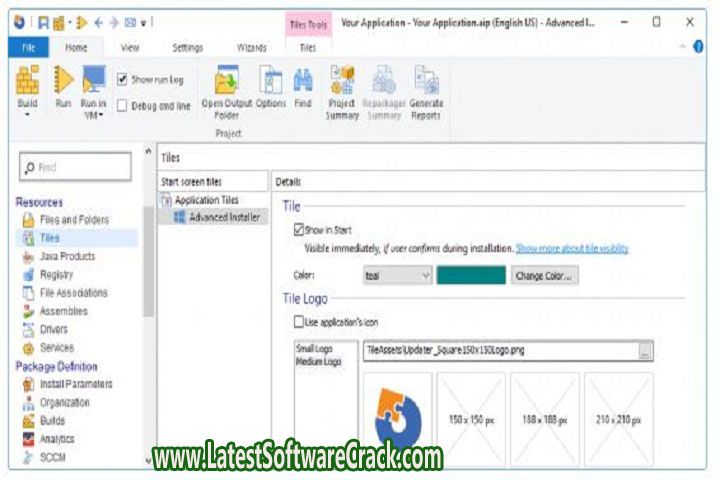Open the Build dropdown arrow
720x480 pixels.
tap(27, 115)
